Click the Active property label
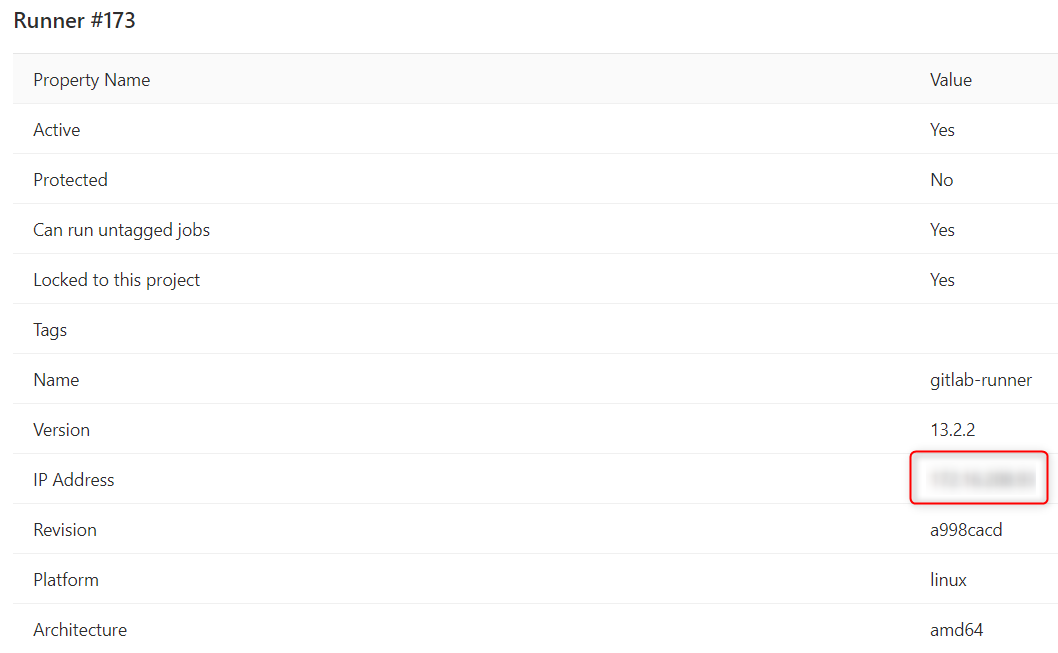This screenshot has height=653, width=1058. click(57, 130)
